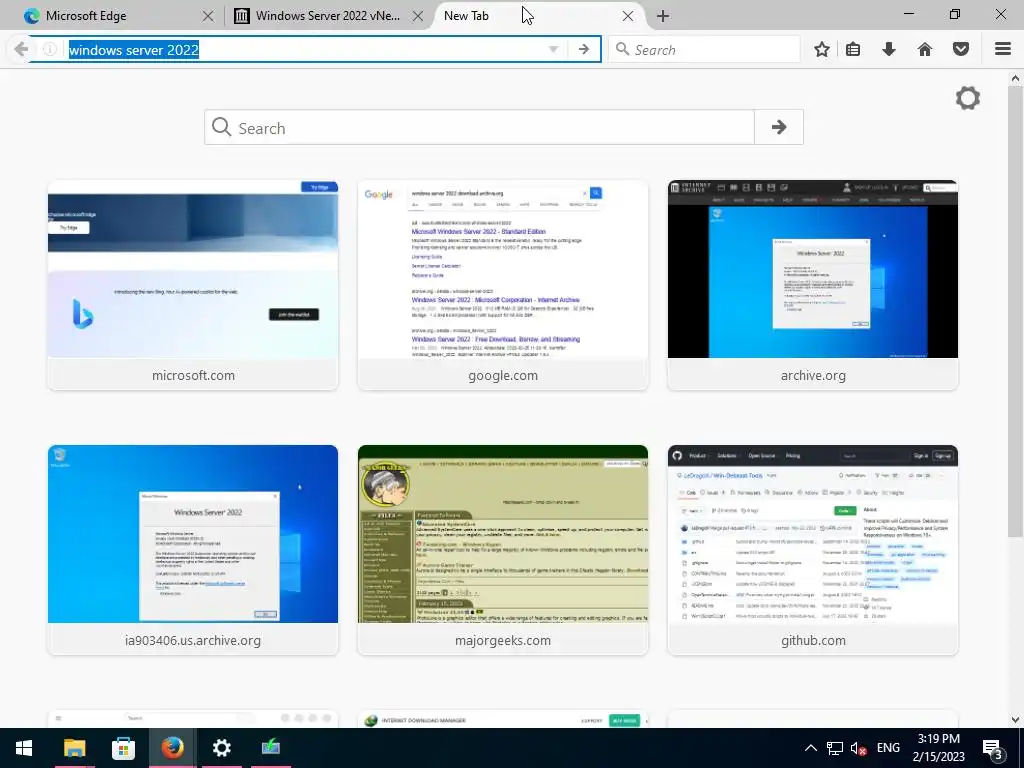Click the Go arrow in the address bar

583,50
